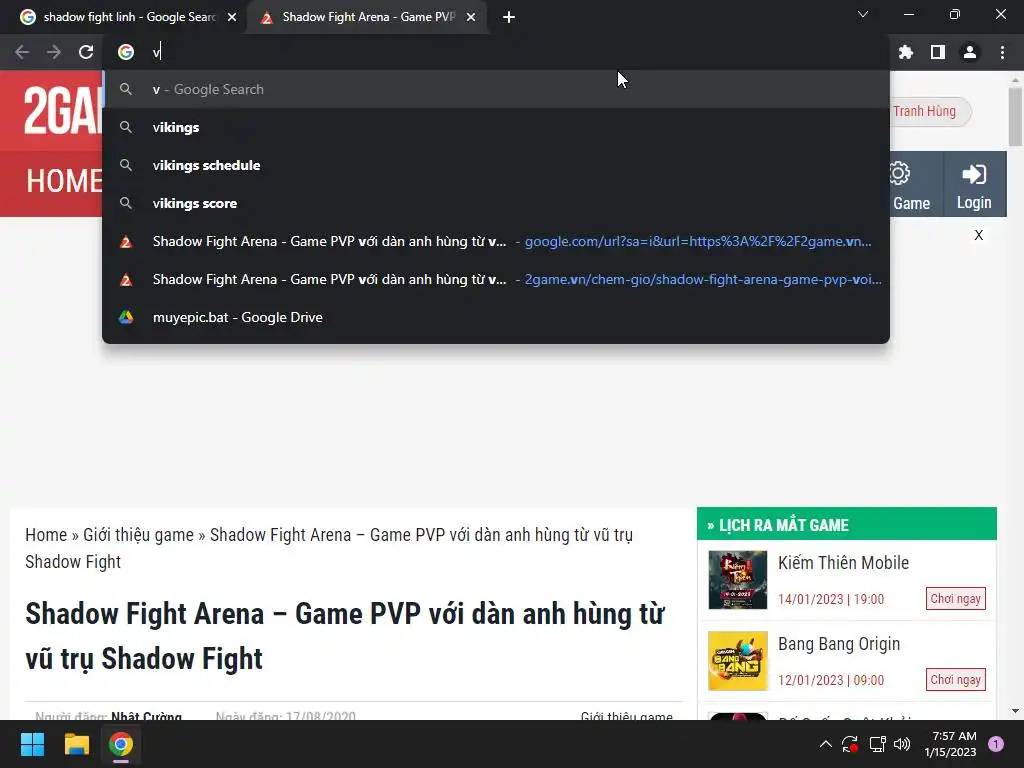Click the search icon beside 'vikings score'
This screenshot has width=1024, height=768.
pyautogui.click(x=126, y=203)
